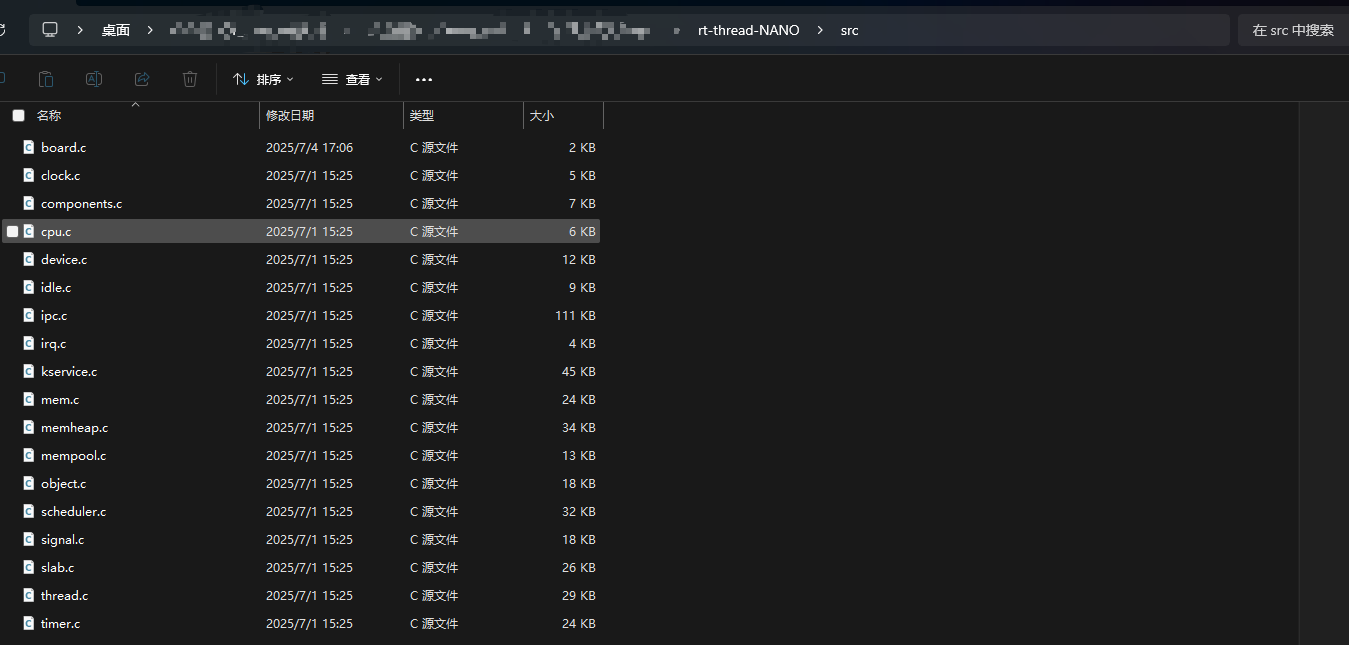Image resolution: width=1349 pixels, height=645 pixels.
Task: Expand the breadcrumb chevron after rt-thread-NANO
Action: pos(820,30)
